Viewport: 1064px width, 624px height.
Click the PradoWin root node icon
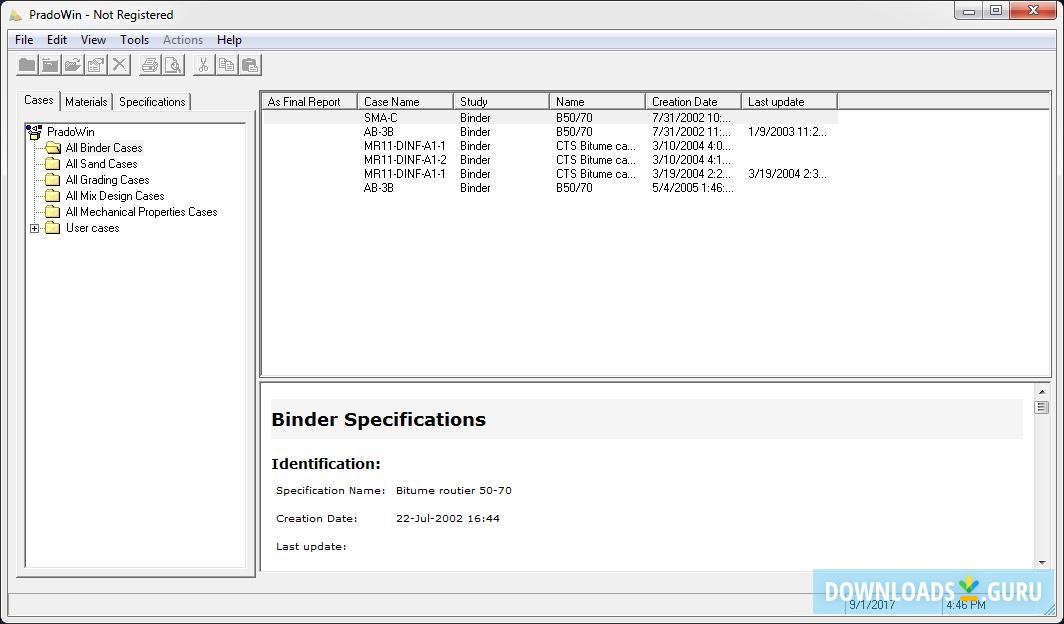[35, 132]
